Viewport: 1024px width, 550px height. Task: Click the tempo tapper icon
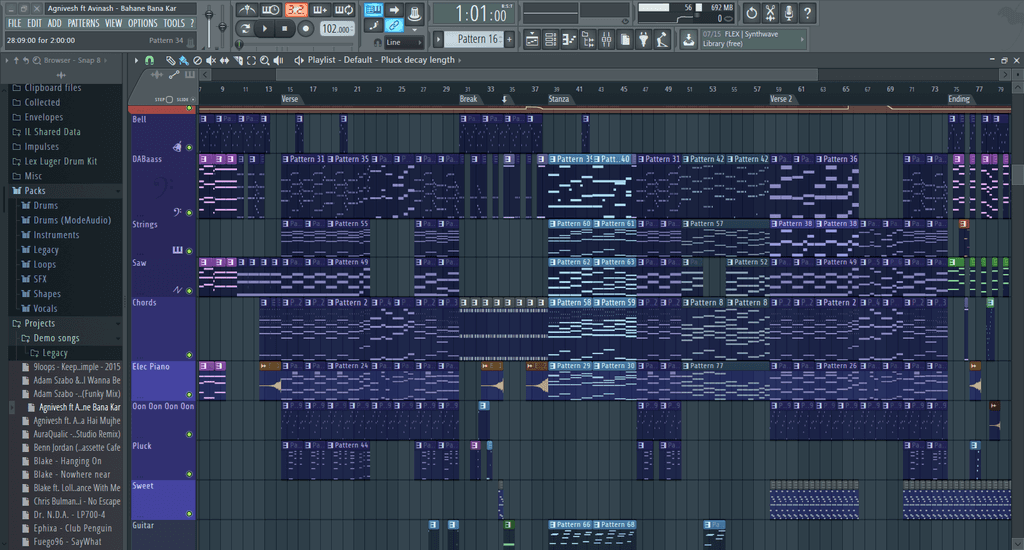click(x=662, y=40)
